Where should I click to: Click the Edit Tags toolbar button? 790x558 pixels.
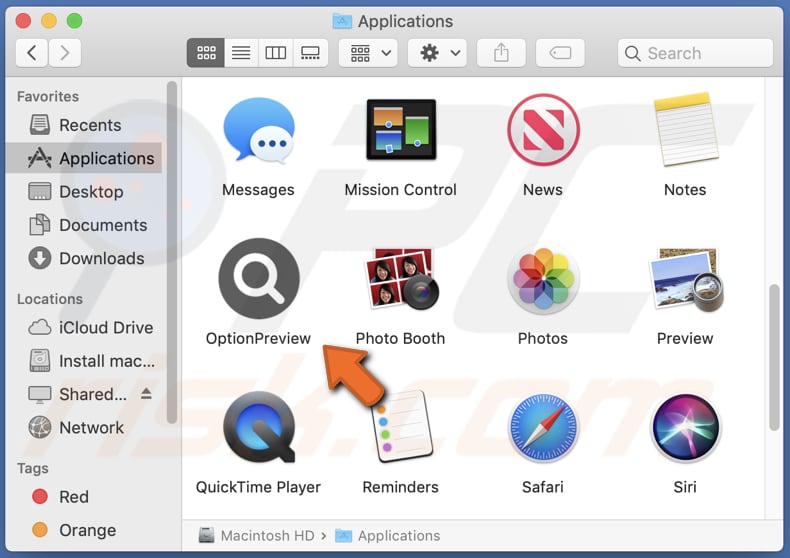pos(560,52)
